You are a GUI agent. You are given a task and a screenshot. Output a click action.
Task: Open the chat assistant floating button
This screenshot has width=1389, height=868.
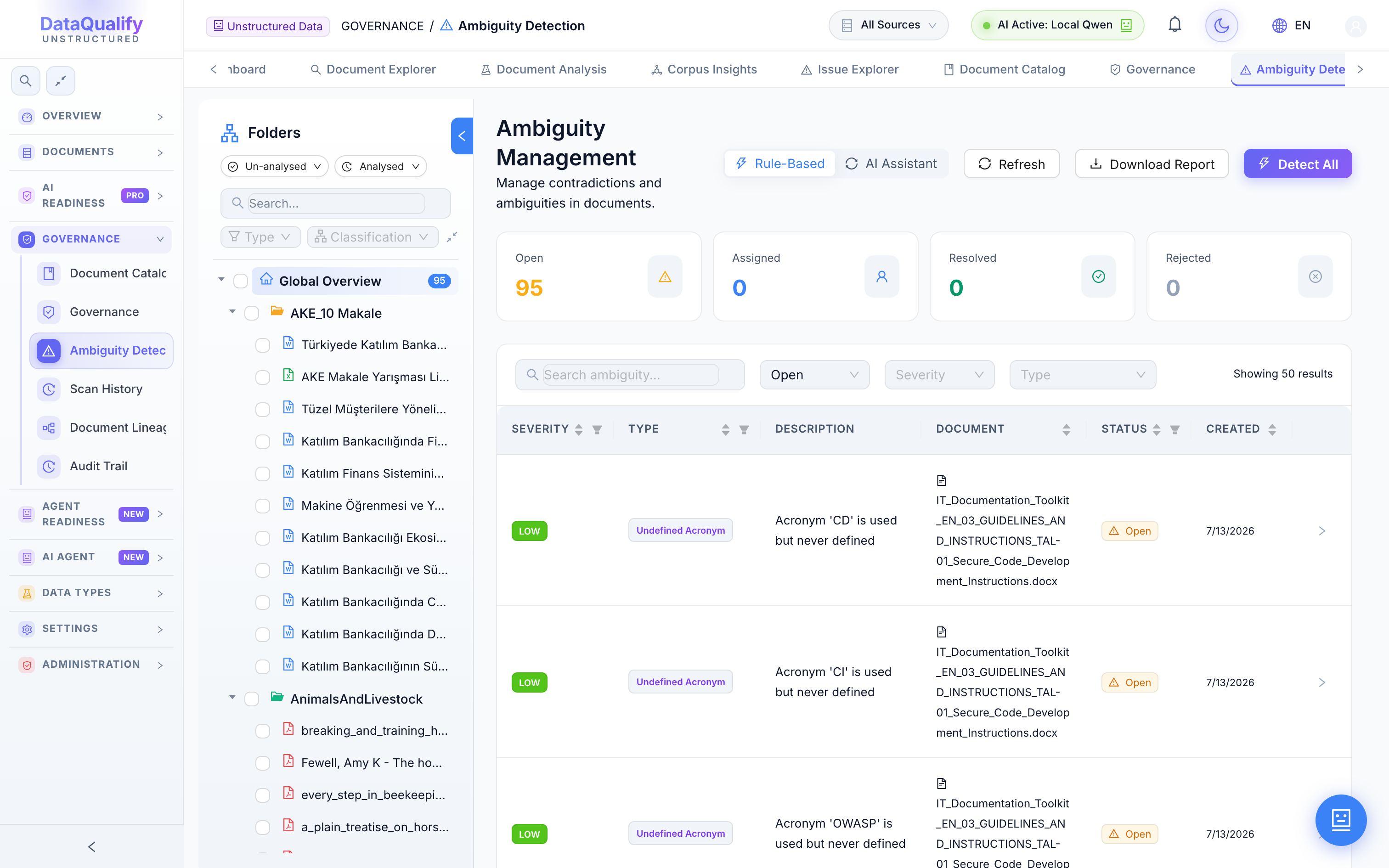tap(1341, 820)
